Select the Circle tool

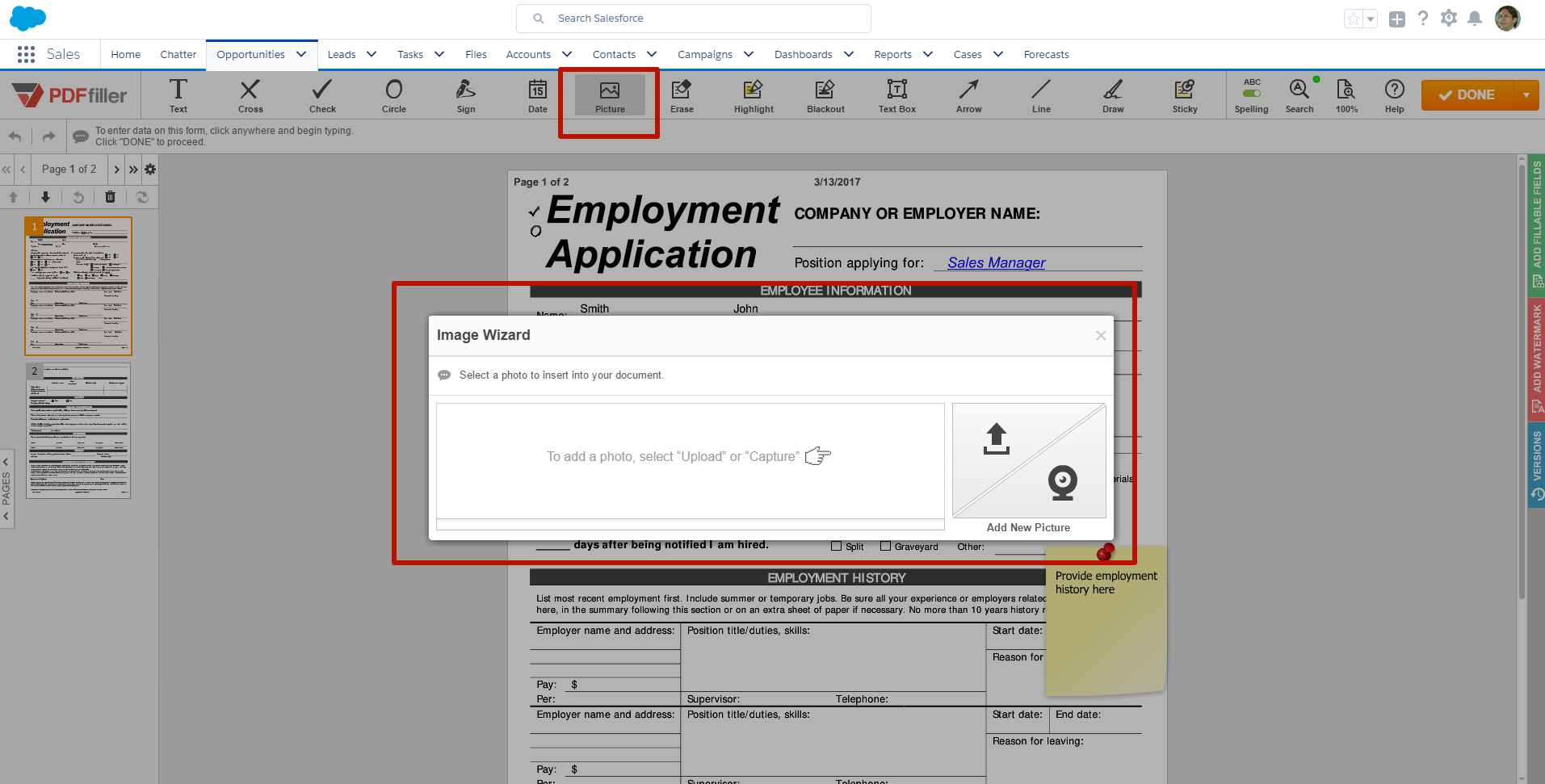(394, 95)
